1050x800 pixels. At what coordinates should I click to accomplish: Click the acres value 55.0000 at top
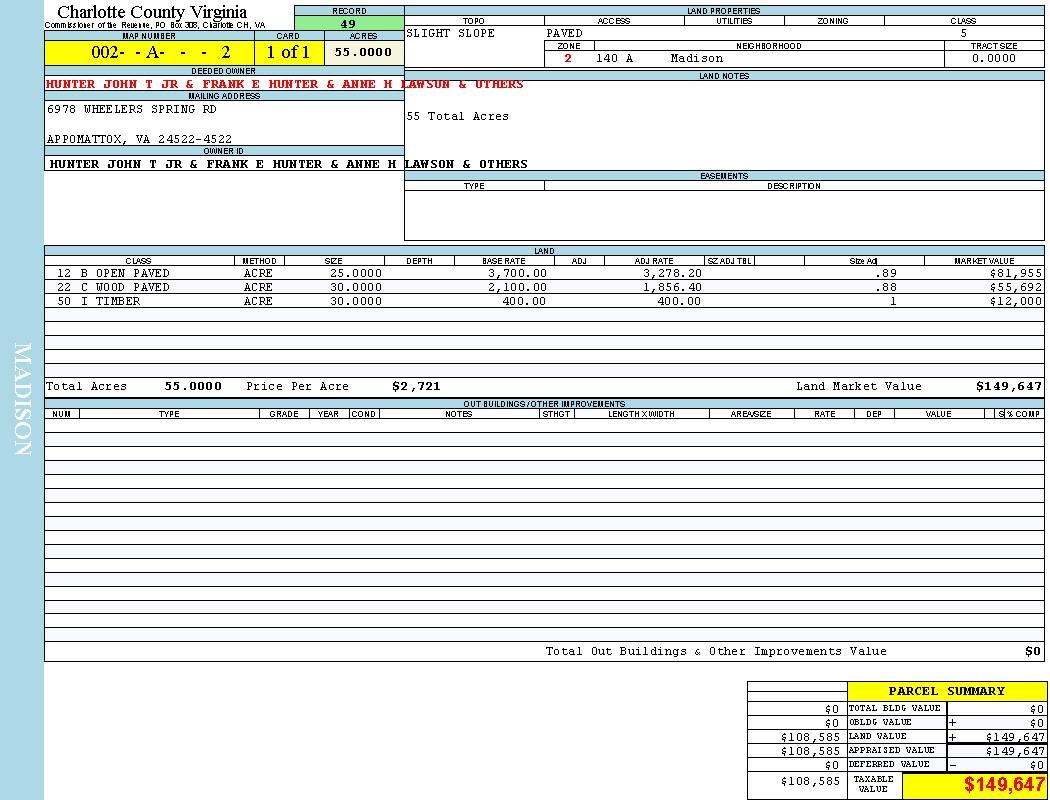pos(363,53)
